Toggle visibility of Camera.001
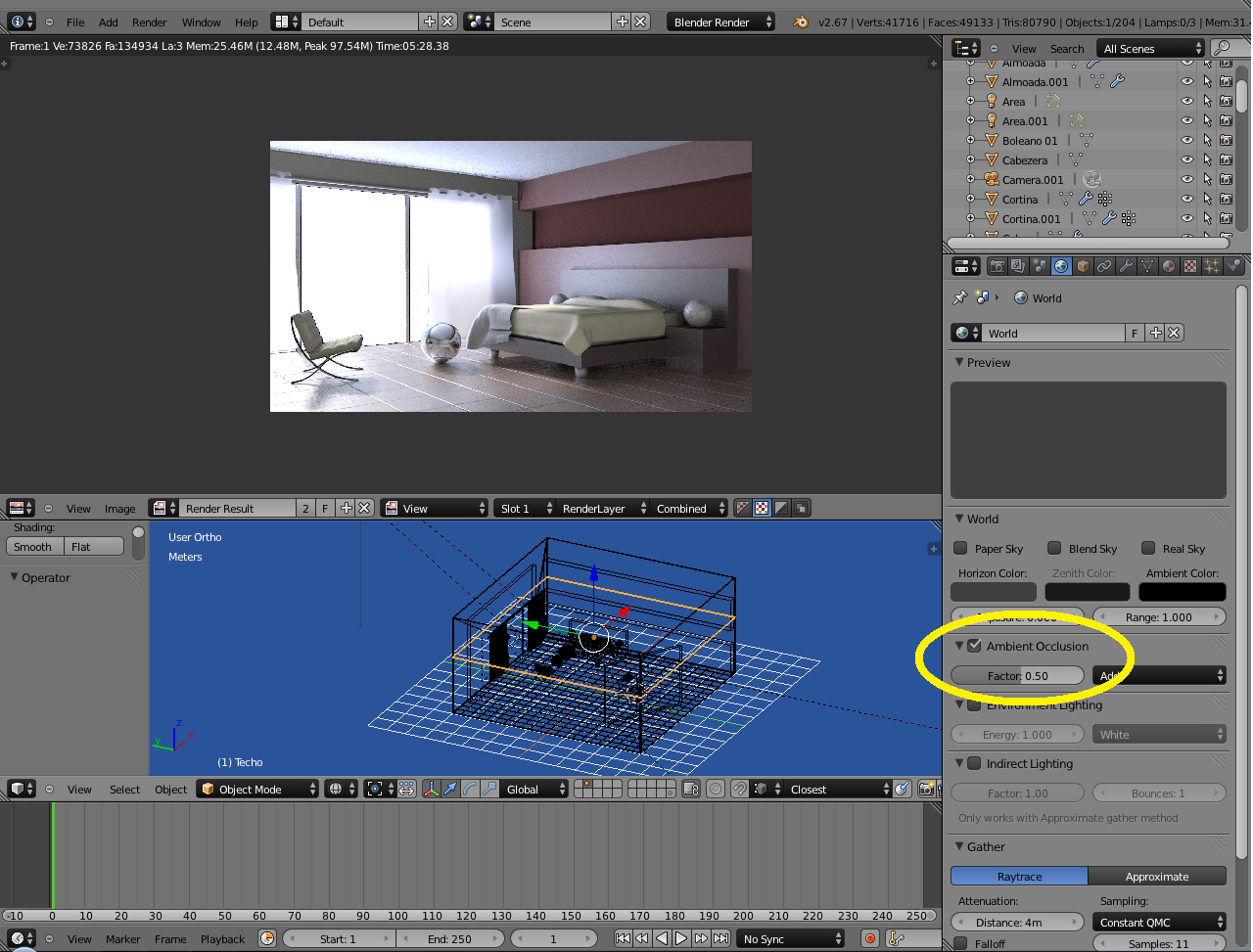This screenshot has width=1253, height=952. 1187,180
